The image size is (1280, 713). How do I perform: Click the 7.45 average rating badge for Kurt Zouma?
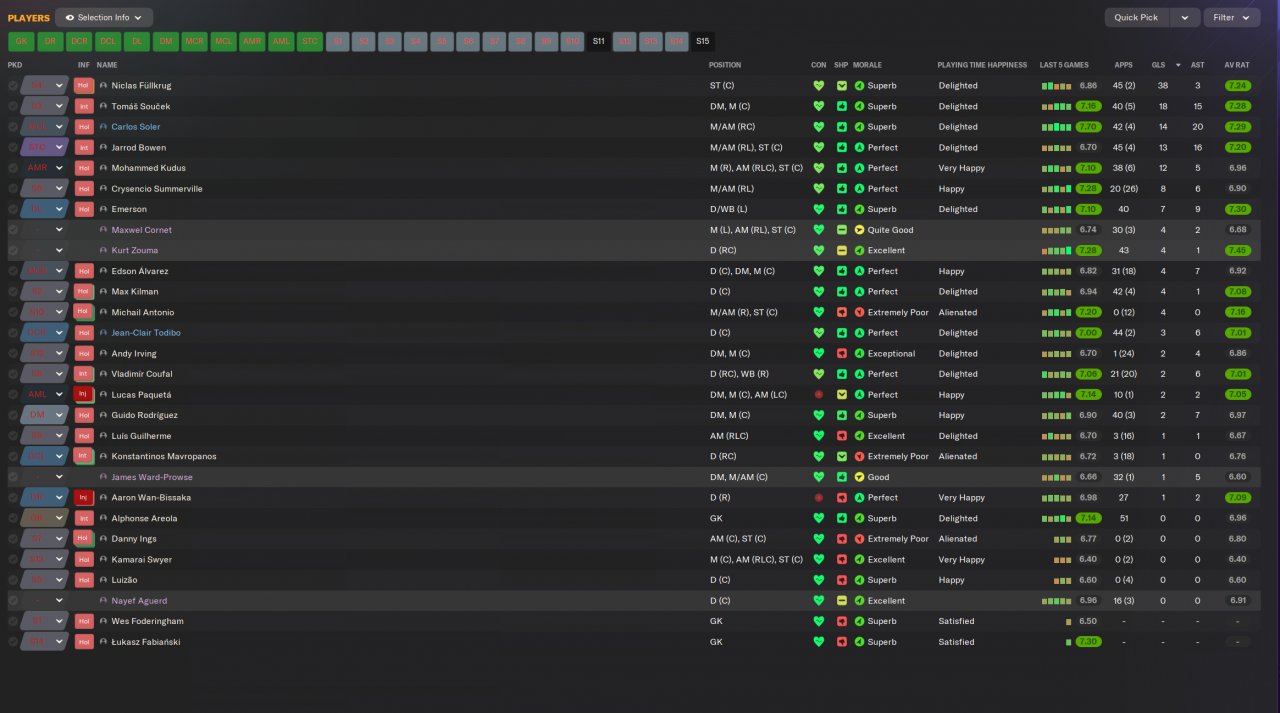1237,250
